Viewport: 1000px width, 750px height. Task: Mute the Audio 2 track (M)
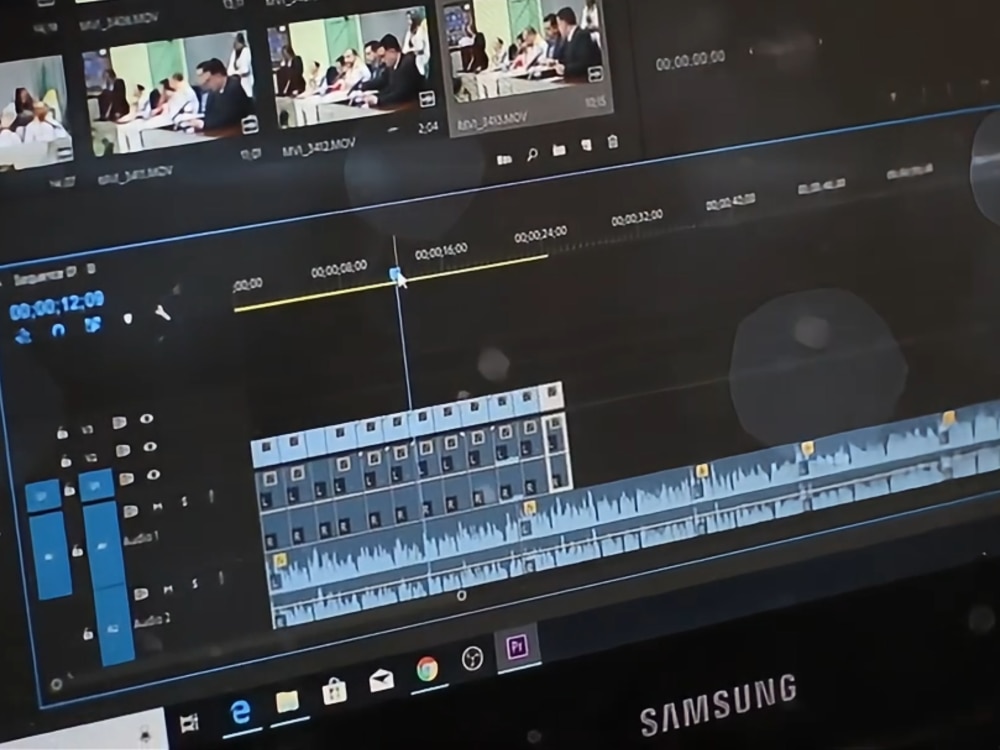[x=168, y=590]
